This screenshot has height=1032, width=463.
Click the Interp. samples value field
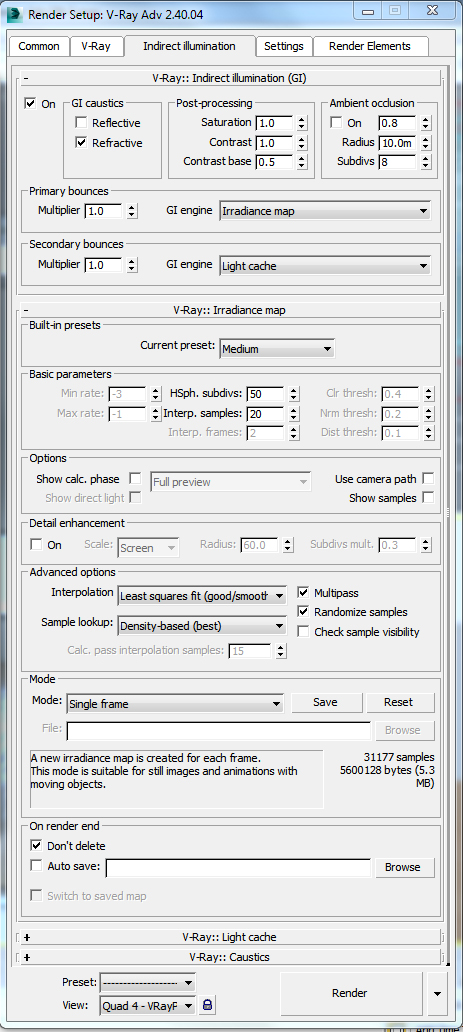click(265, 414)
